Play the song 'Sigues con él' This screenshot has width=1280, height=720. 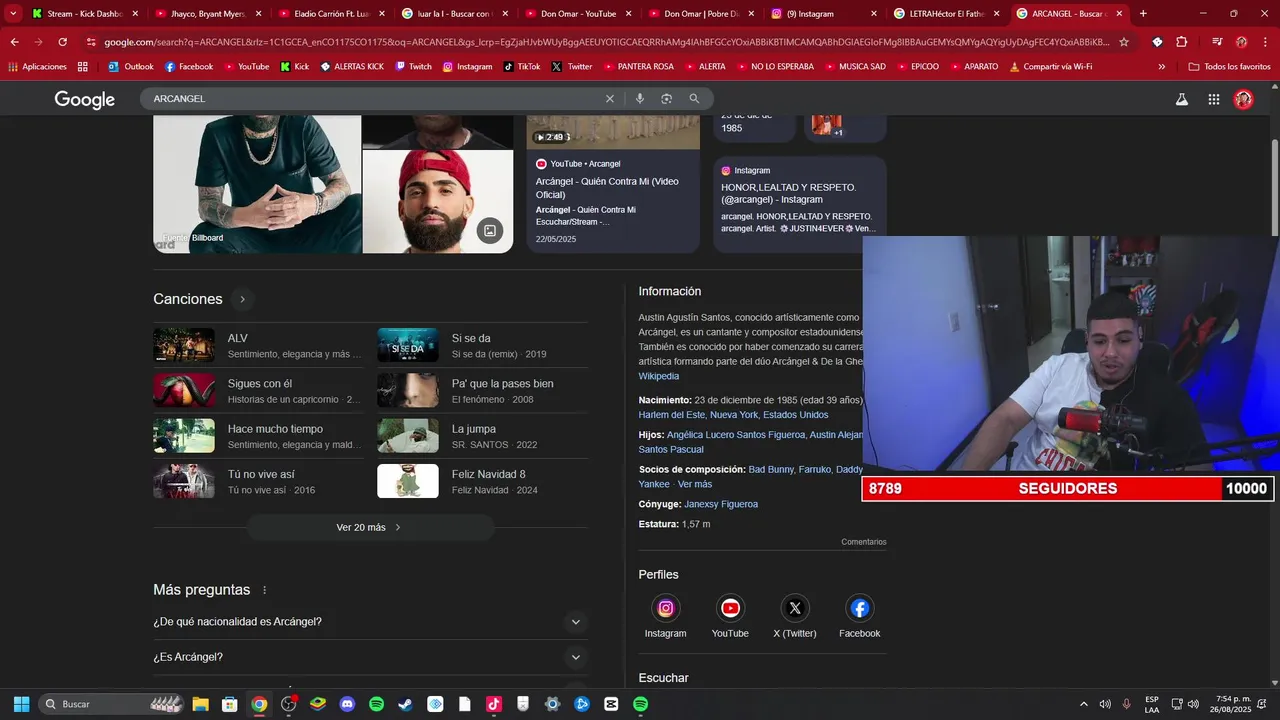(258, 391)
